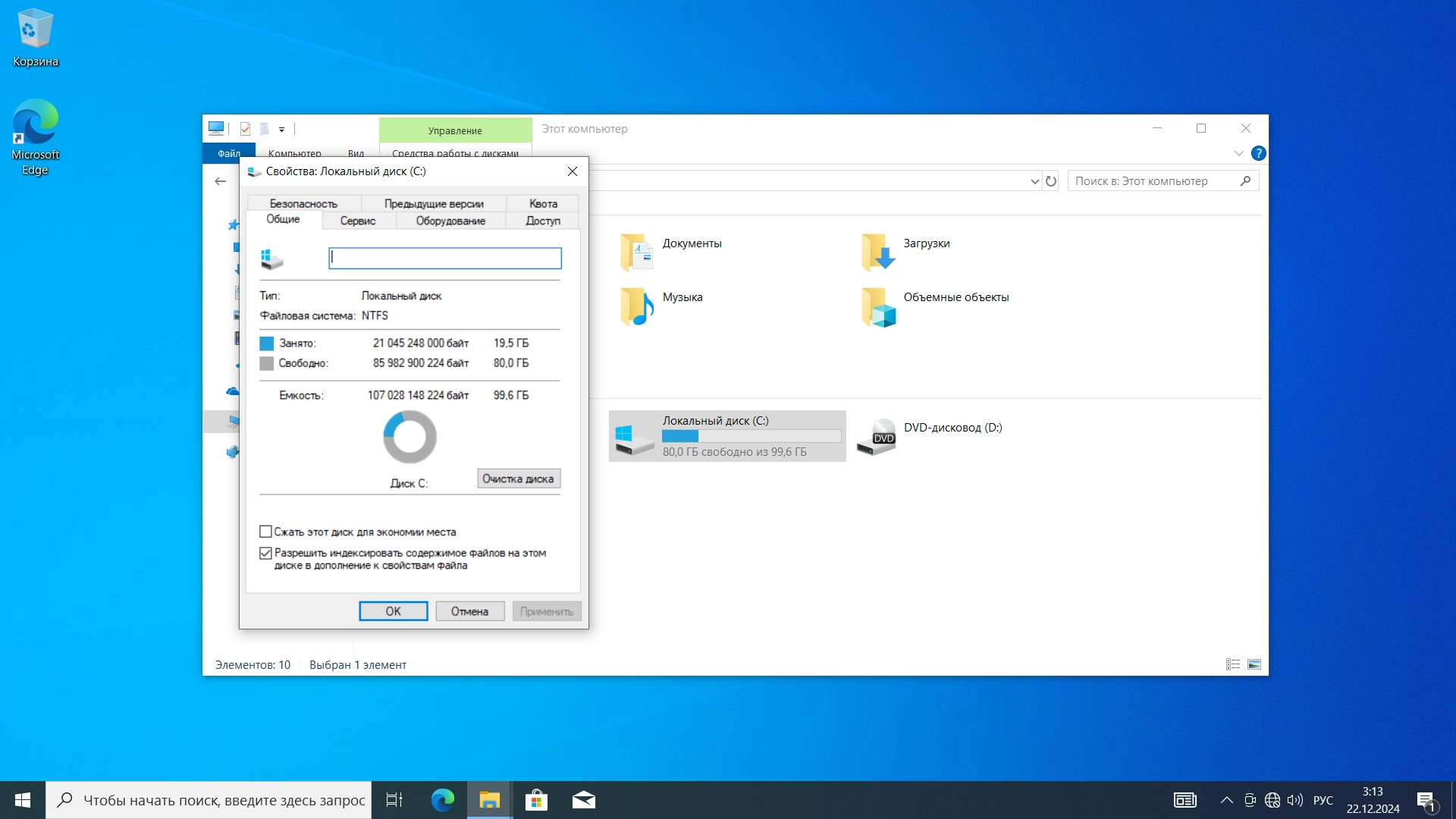Image resolution: width=1456 pixels, height=819 pixels.
Task: Open Microsoft Store from the taskbar
Action: [536, 800]
